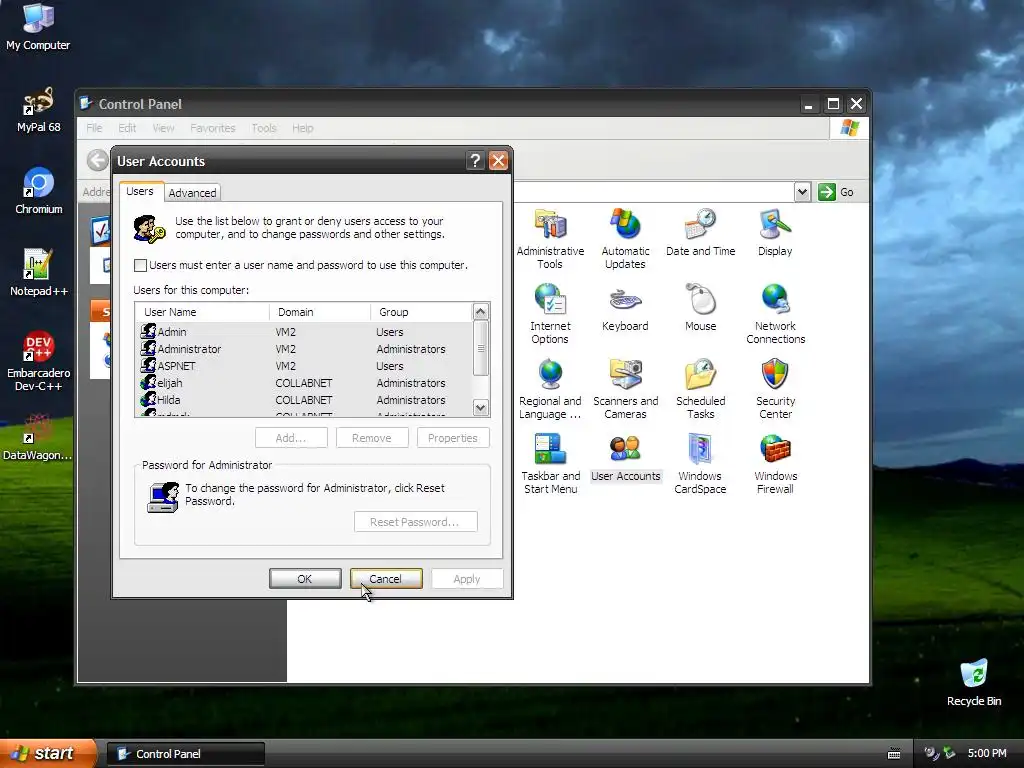Select Recycle Bin on desktop

pyautogui.click(x=974, y=682)
